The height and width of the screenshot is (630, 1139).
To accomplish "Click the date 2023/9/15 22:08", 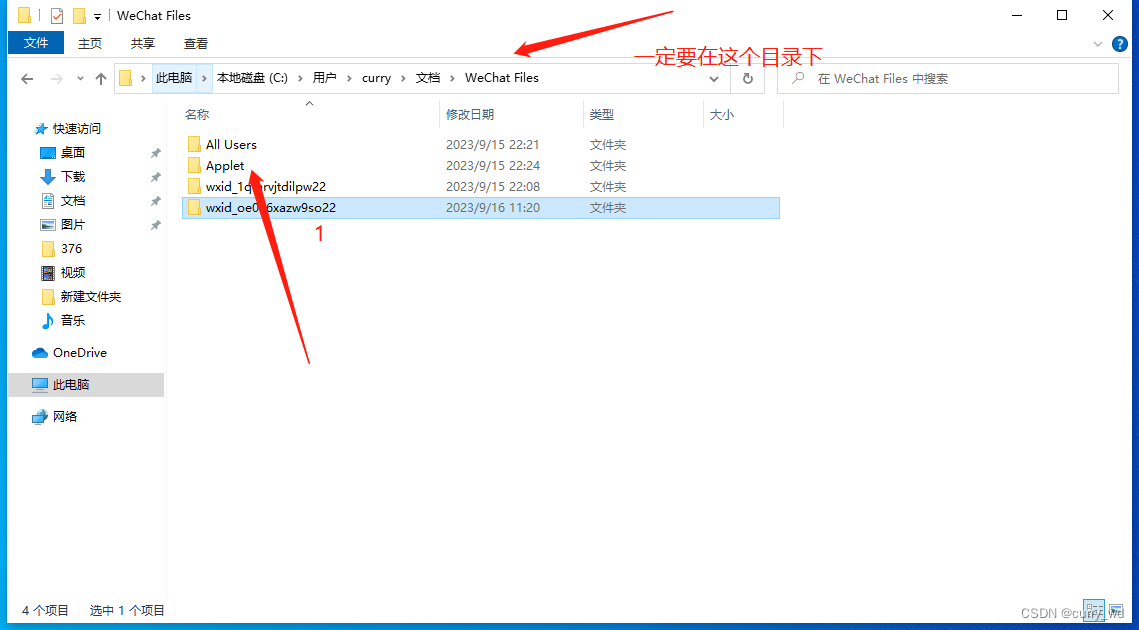I will (x=493, y=187).
